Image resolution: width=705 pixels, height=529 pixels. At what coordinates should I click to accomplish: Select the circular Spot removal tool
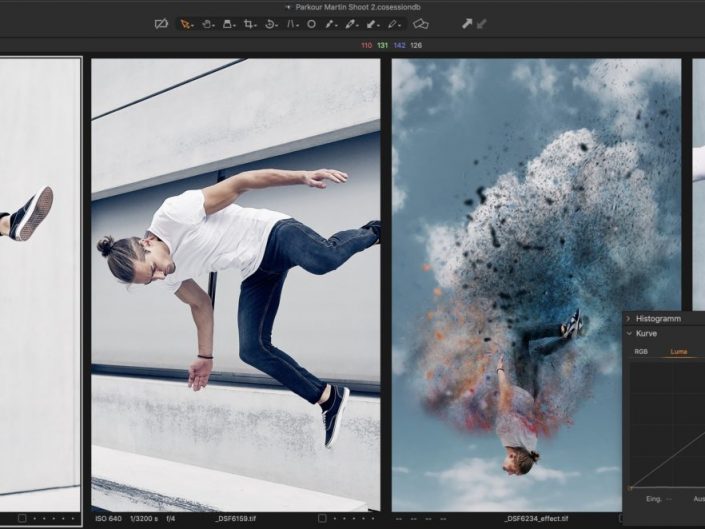(x=311, y=24)
